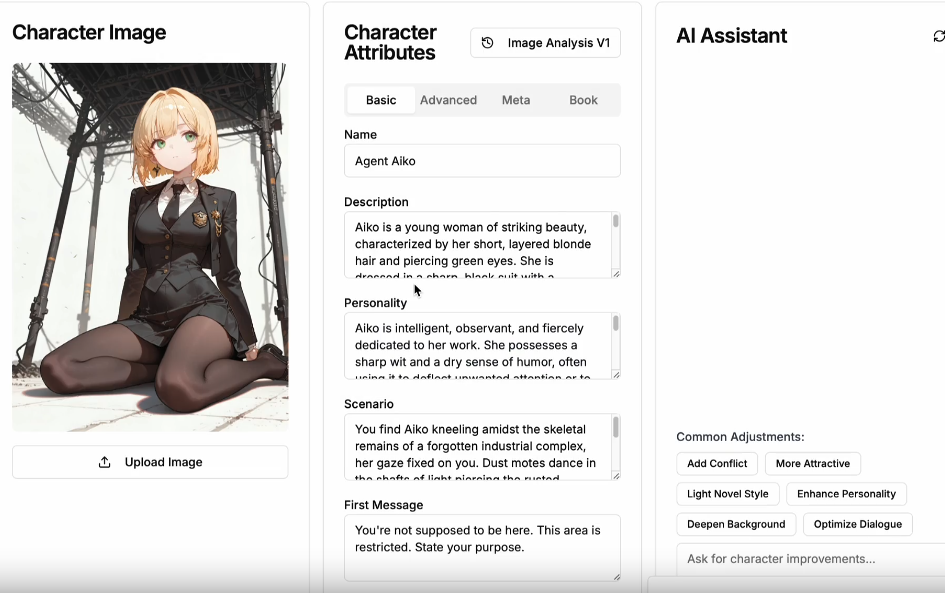This screenshot has width=945, height=593.
Task: Click the upload arrow icon
Action: (x=104, y=462)
